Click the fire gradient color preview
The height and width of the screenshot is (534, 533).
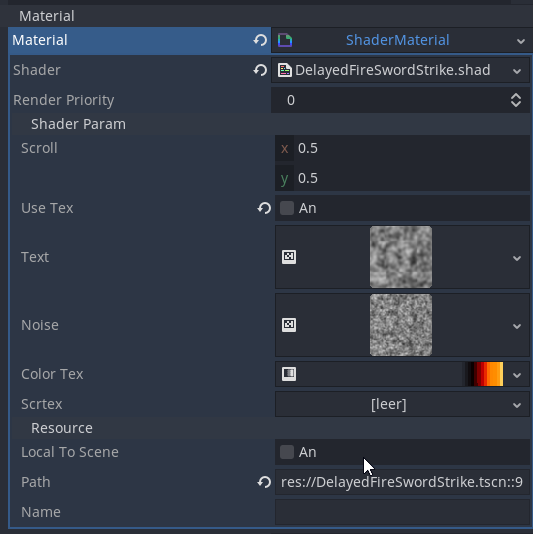(x=484, y=374)
